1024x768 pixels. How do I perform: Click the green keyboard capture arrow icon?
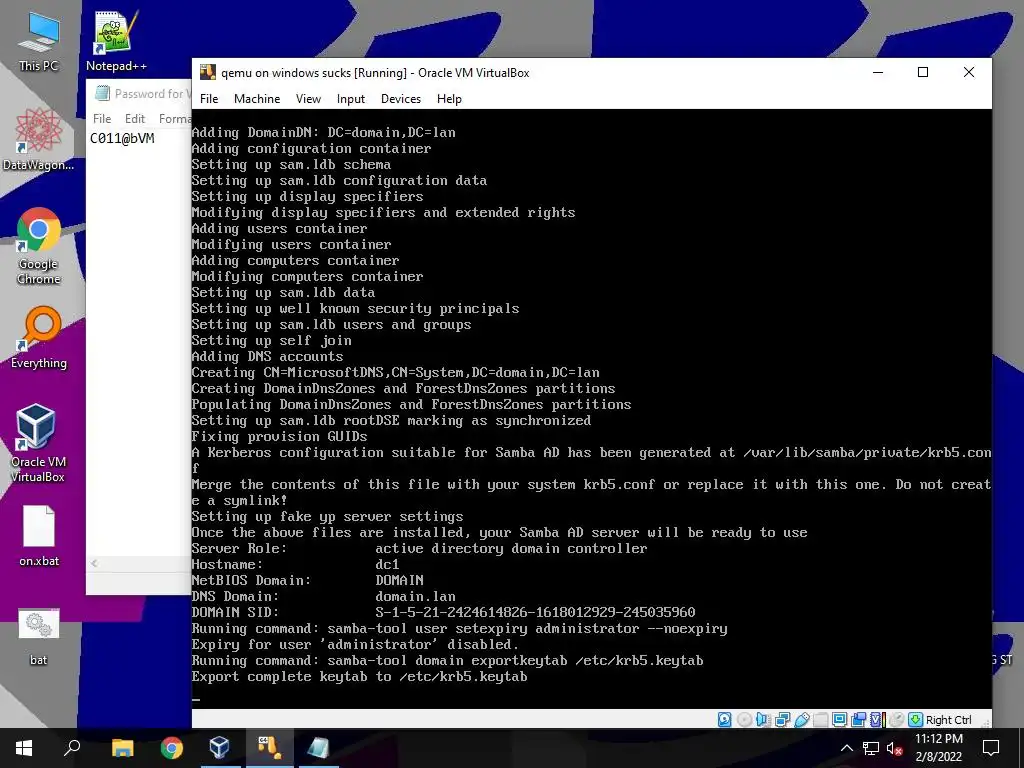[x=916, y=720]
